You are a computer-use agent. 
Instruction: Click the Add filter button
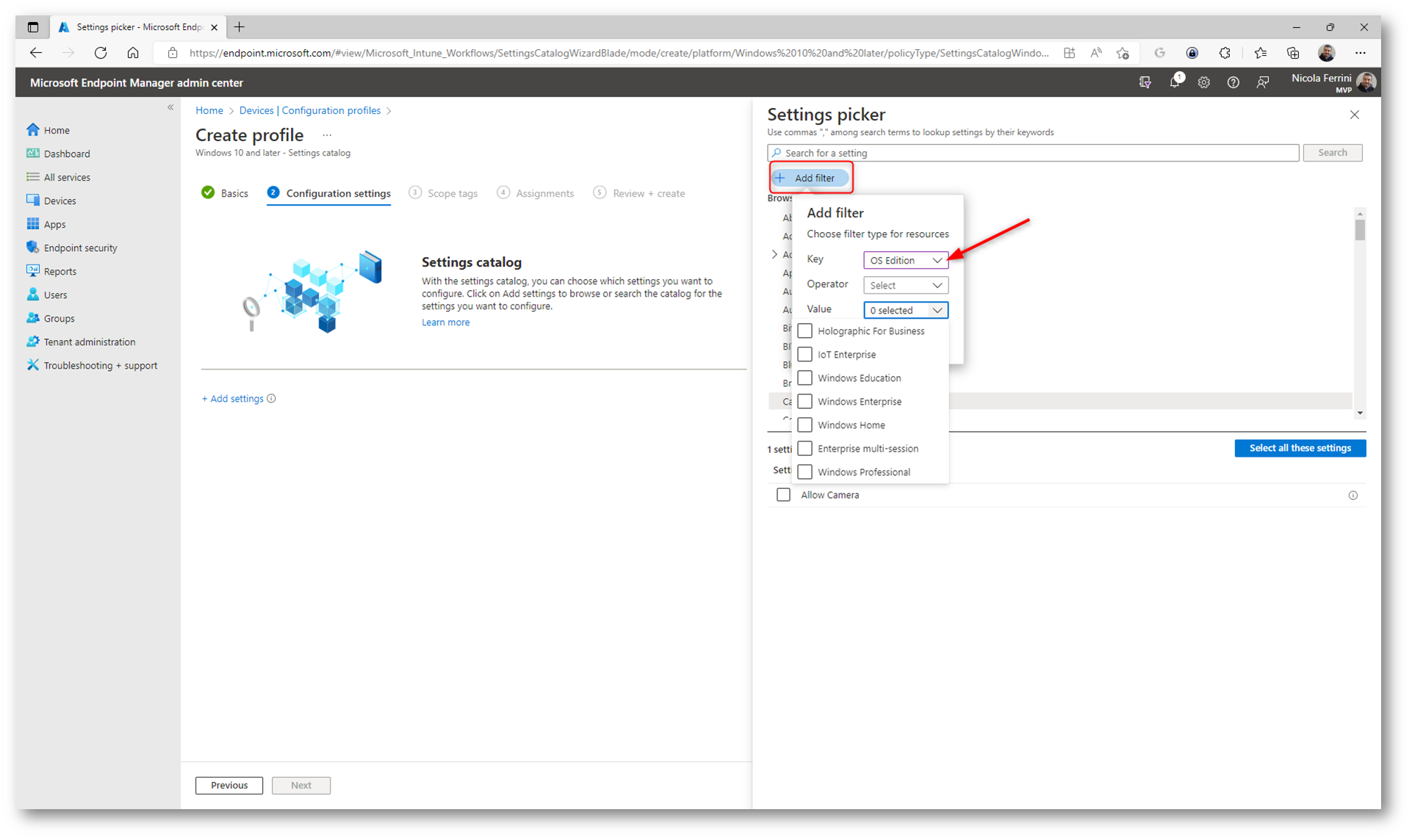[810, 178]
